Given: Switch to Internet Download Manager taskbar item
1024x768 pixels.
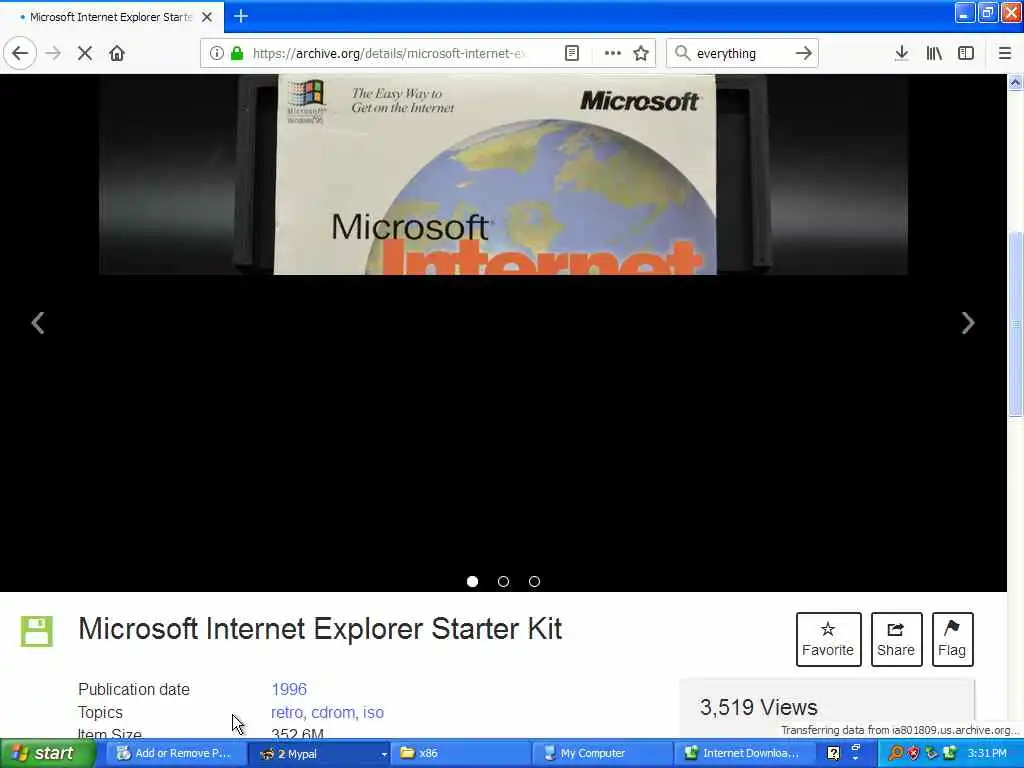Looking at the screenshot, I should point(743,754).
